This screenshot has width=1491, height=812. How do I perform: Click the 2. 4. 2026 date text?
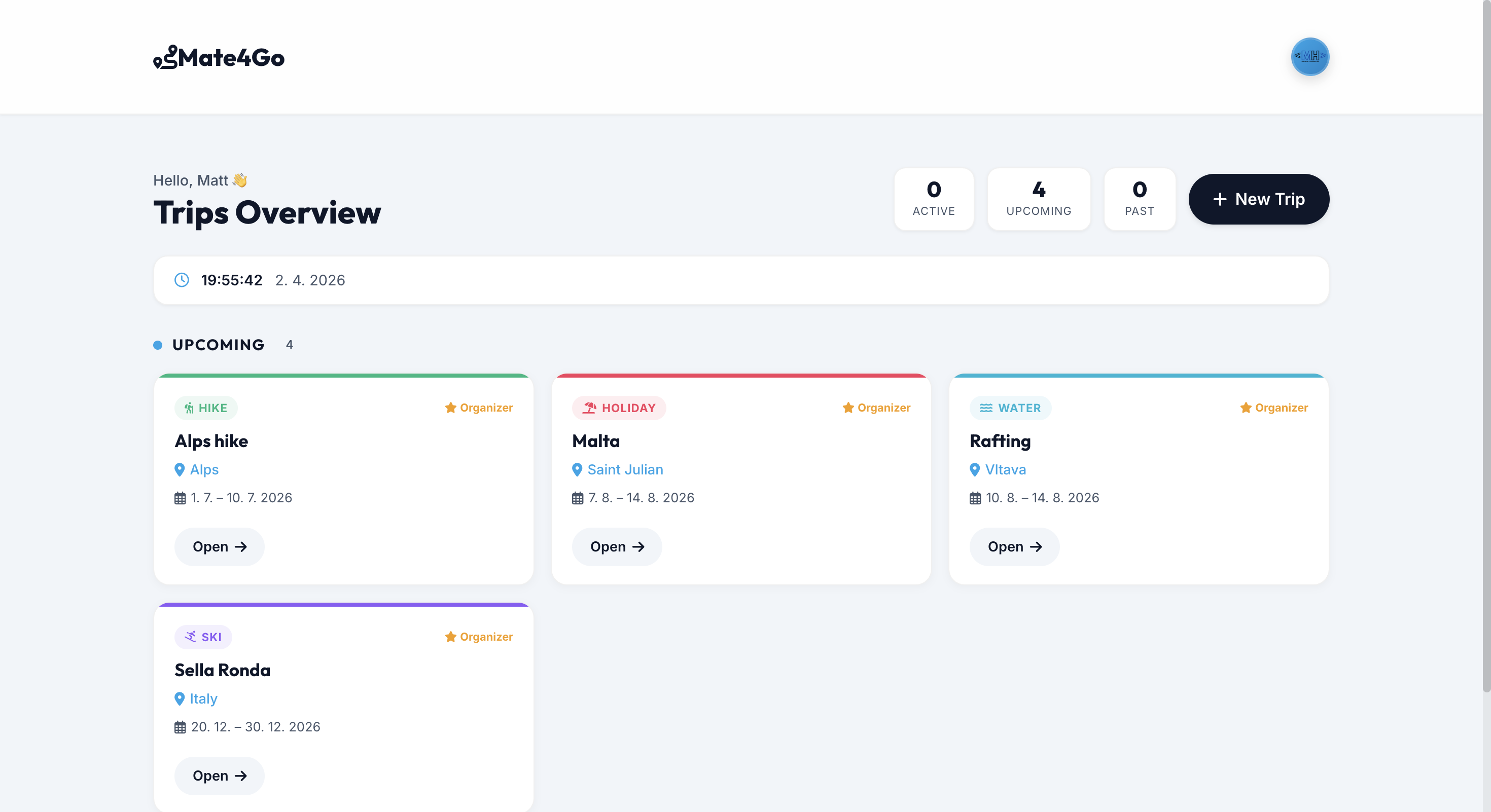click(x=310, y=280)
